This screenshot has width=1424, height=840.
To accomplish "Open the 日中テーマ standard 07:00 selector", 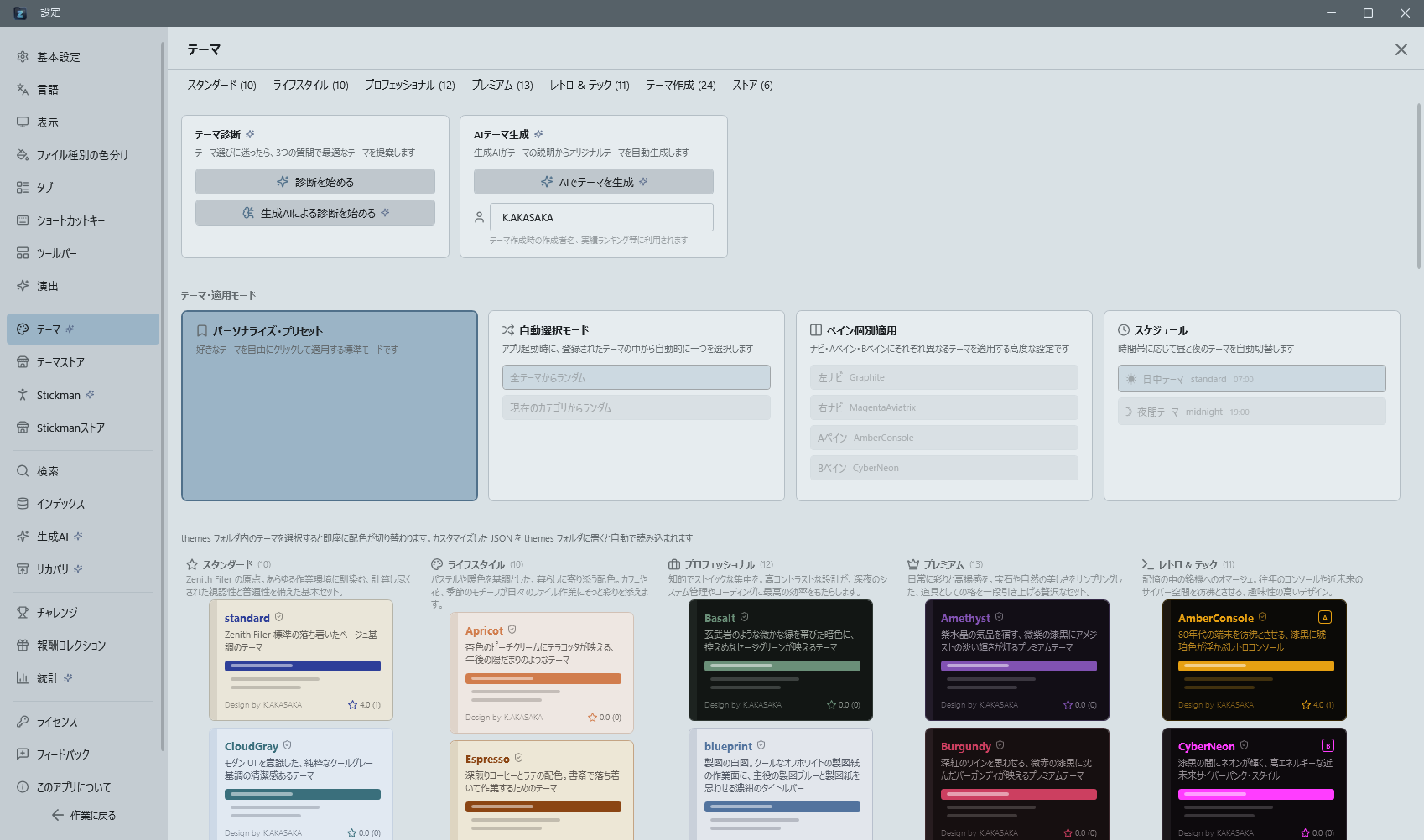I will tap(1252, 378).
